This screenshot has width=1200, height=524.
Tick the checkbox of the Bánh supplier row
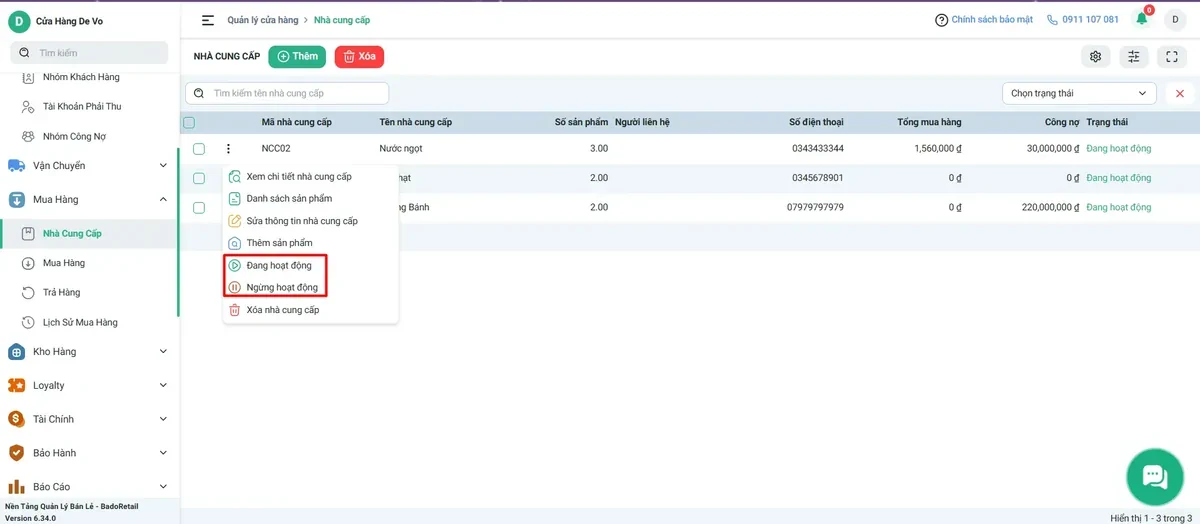[199, 208]
